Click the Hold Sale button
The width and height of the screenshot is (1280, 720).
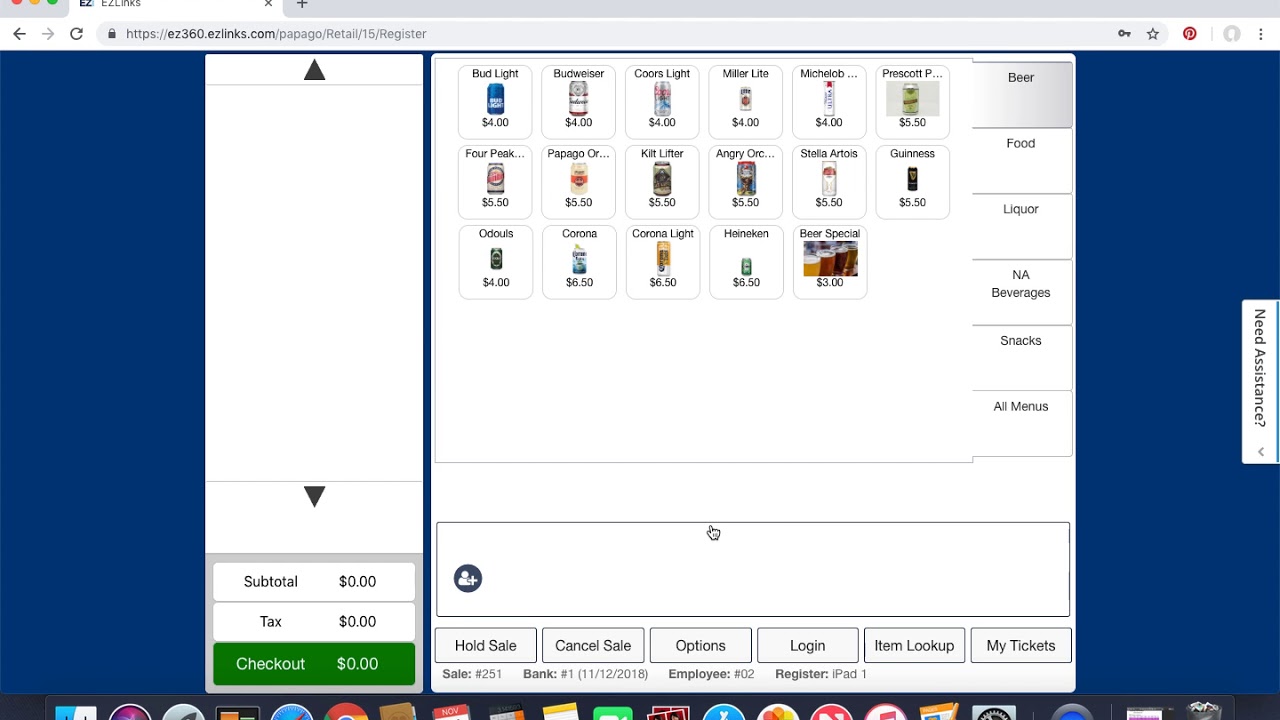(x=486, y=646)
